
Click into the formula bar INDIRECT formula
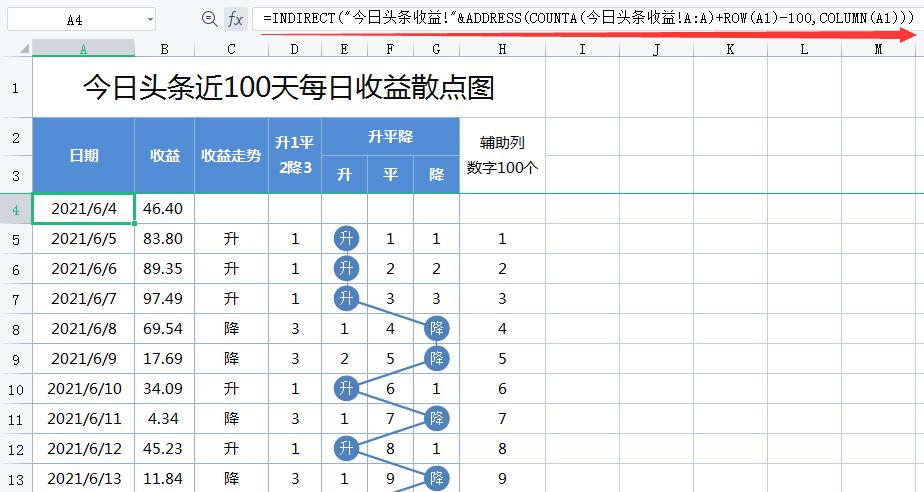pos(588,18)
